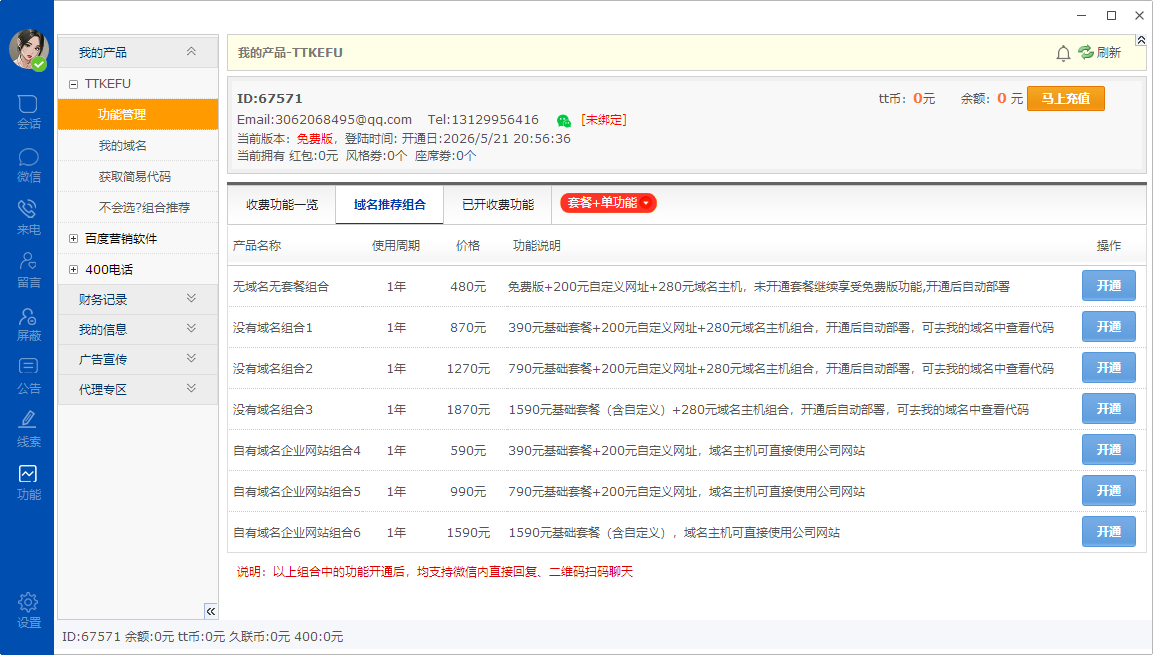Expand the 财务记录 section
Viewport: 1153px width, 655px height.
click(x=191, y=298)
